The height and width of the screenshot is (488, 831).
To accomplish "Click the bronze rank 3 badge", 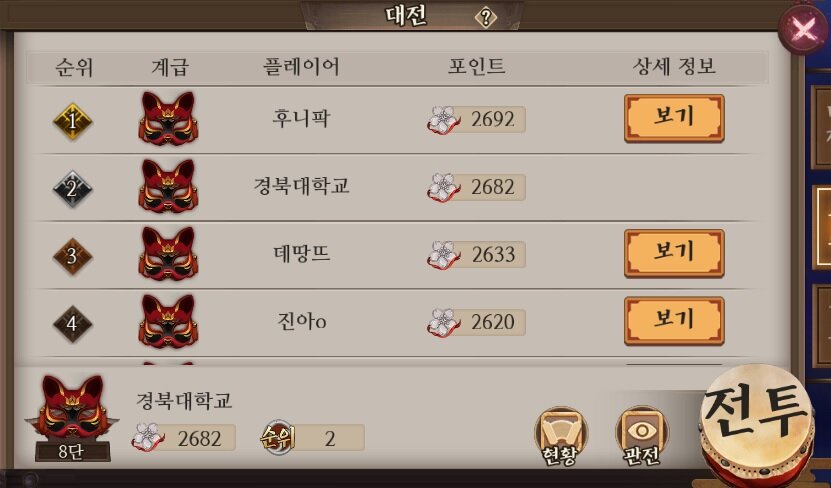I will pyautogui.click(x=73, y=256).
